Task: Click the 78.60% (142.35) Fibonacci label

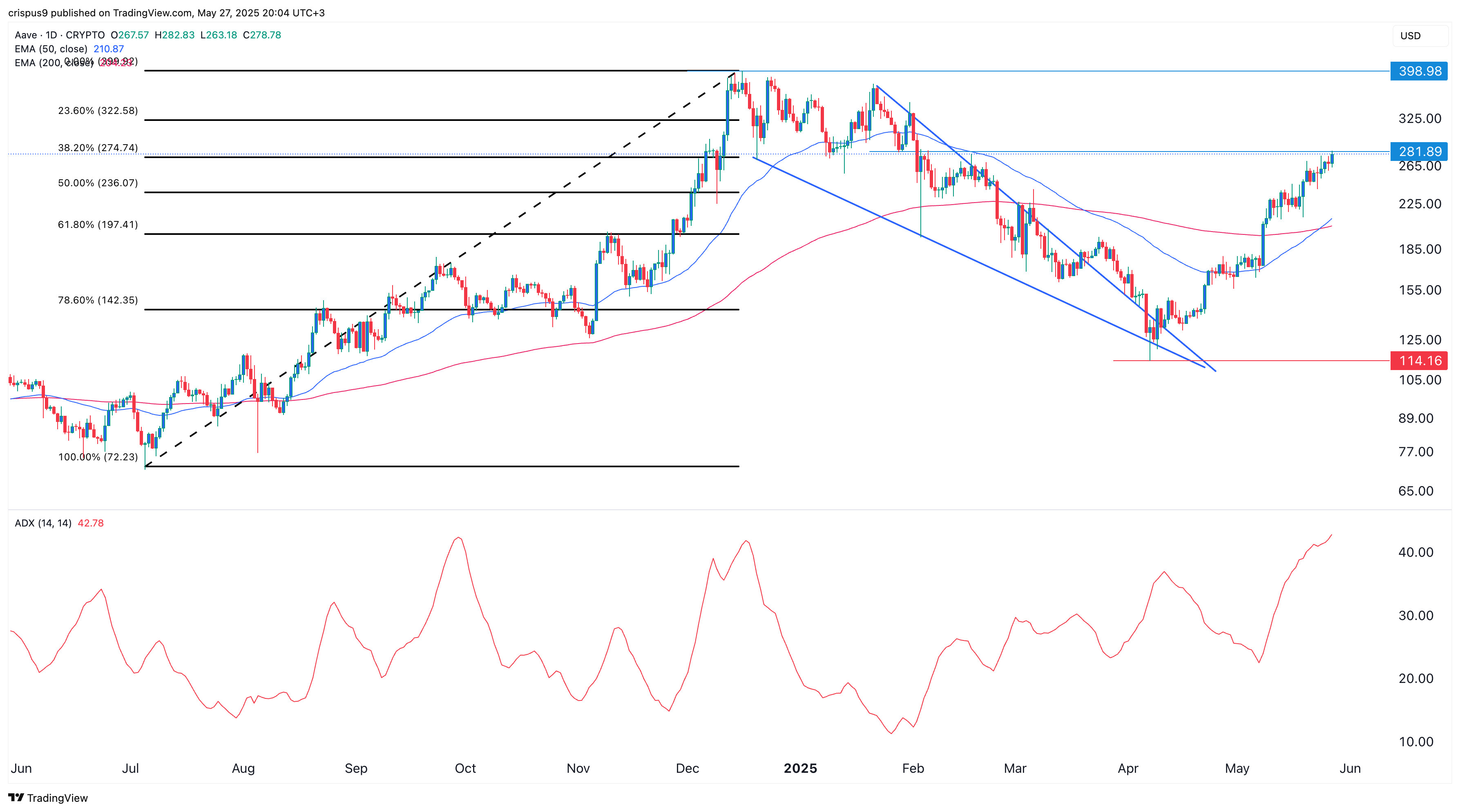Action: point(98,300)
